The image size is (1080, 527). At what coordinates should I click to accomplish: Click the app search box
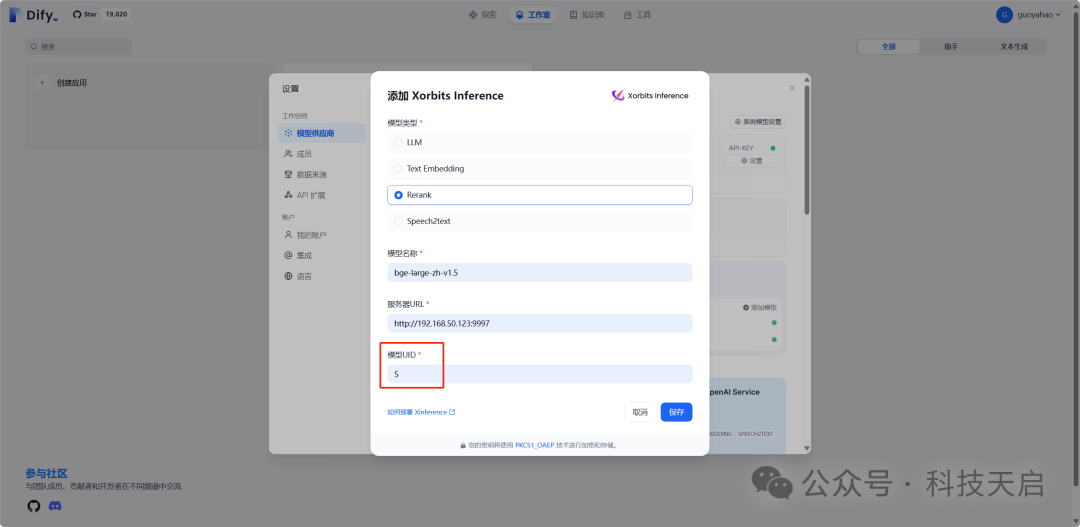[78, 47]
